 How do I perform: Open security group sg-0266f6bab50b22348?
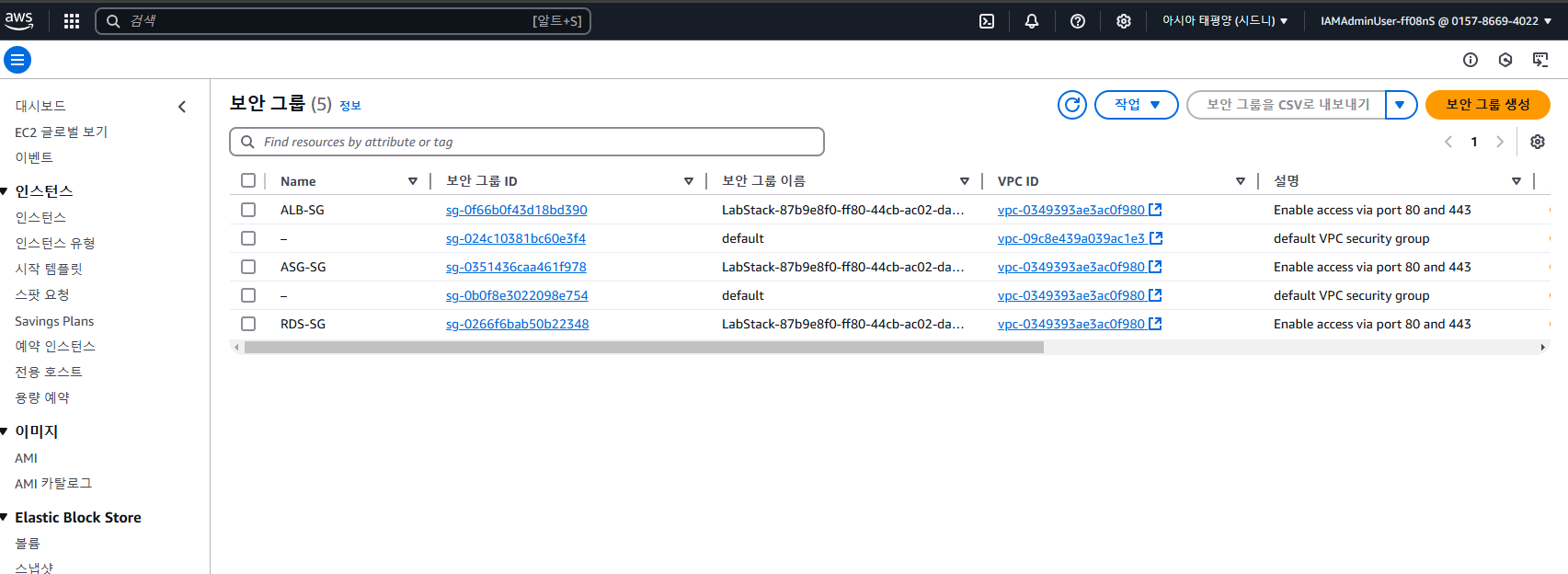(518, 324)
